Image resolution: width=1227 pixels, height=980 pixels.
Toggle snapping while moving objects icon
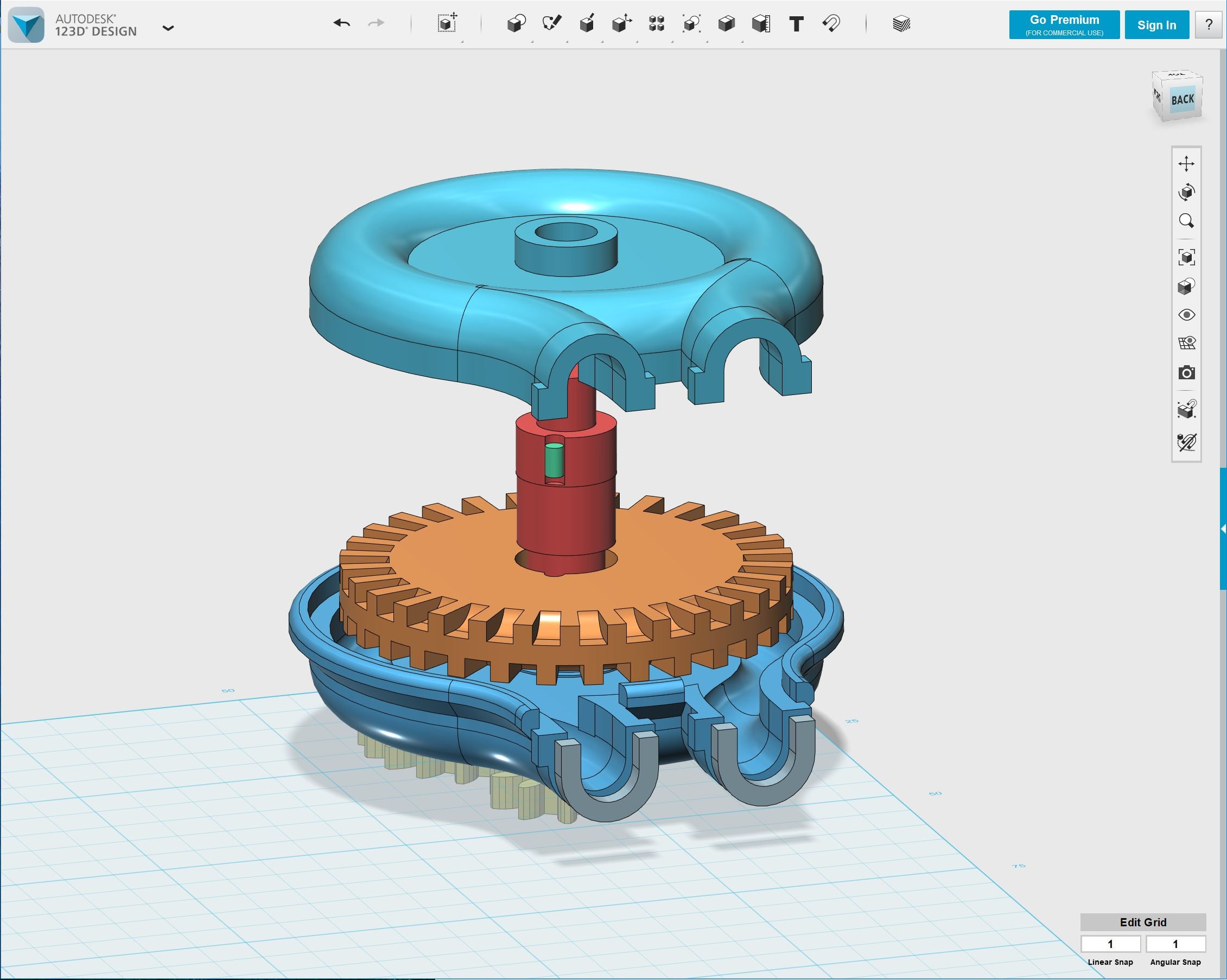tap(1186, 409)
